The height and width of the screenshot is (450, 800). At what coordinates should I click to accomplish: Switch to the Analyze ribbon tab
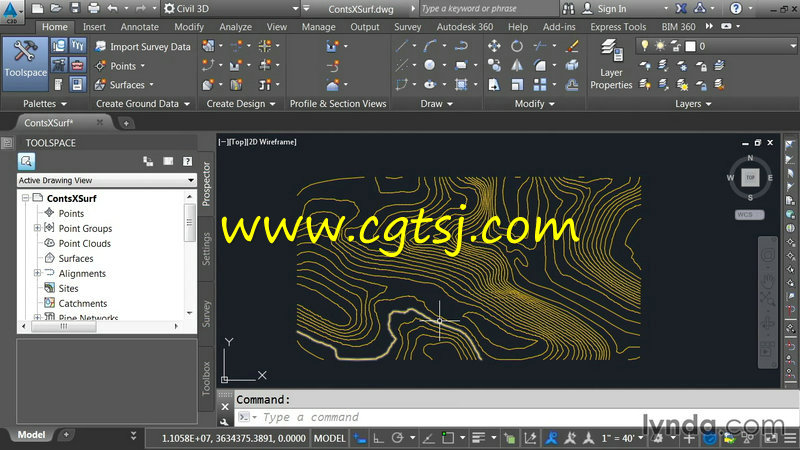[235, 27]
